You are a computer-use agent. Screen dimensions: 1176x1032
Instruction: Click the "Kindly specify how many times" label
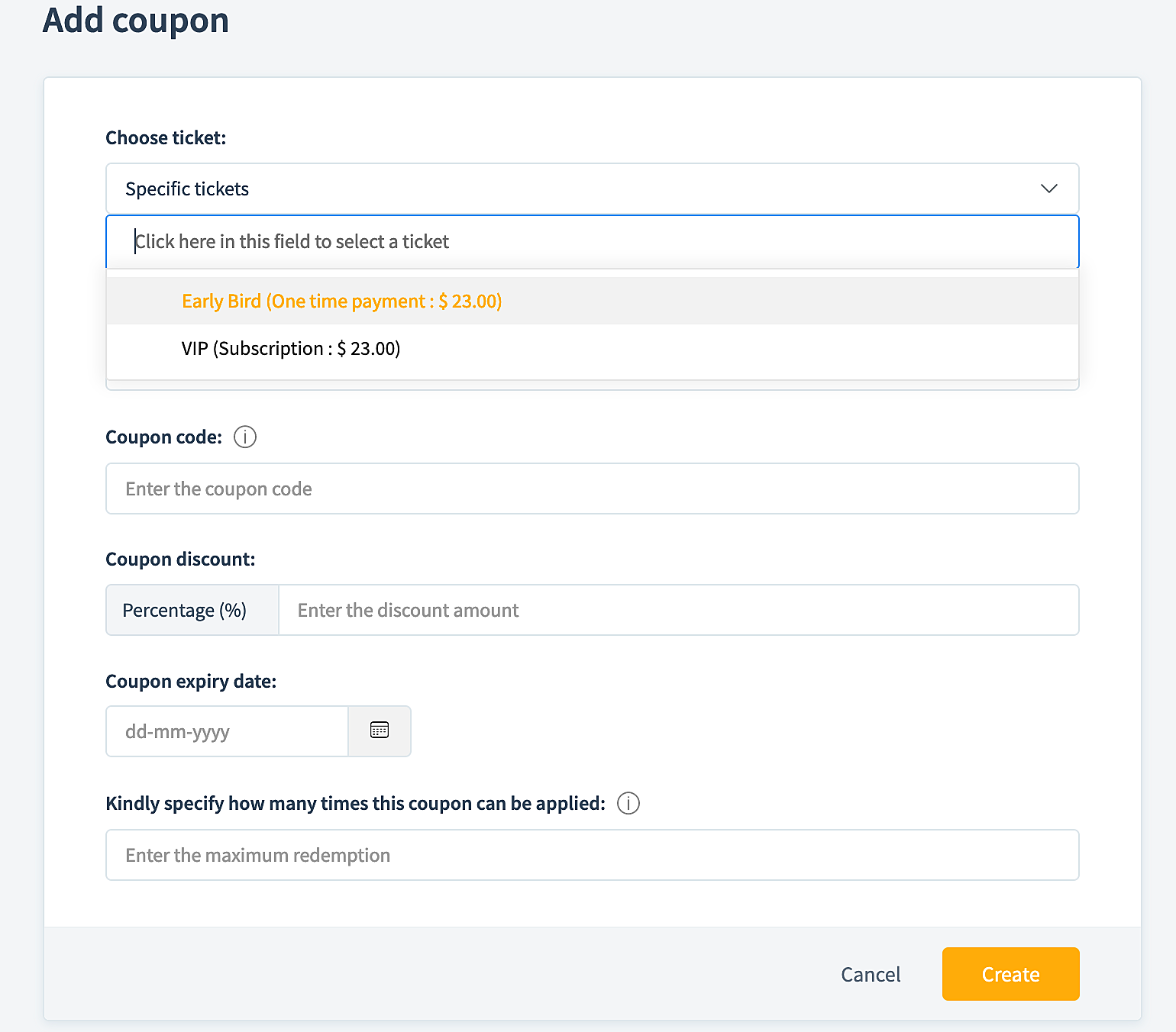tap(355, 804)
